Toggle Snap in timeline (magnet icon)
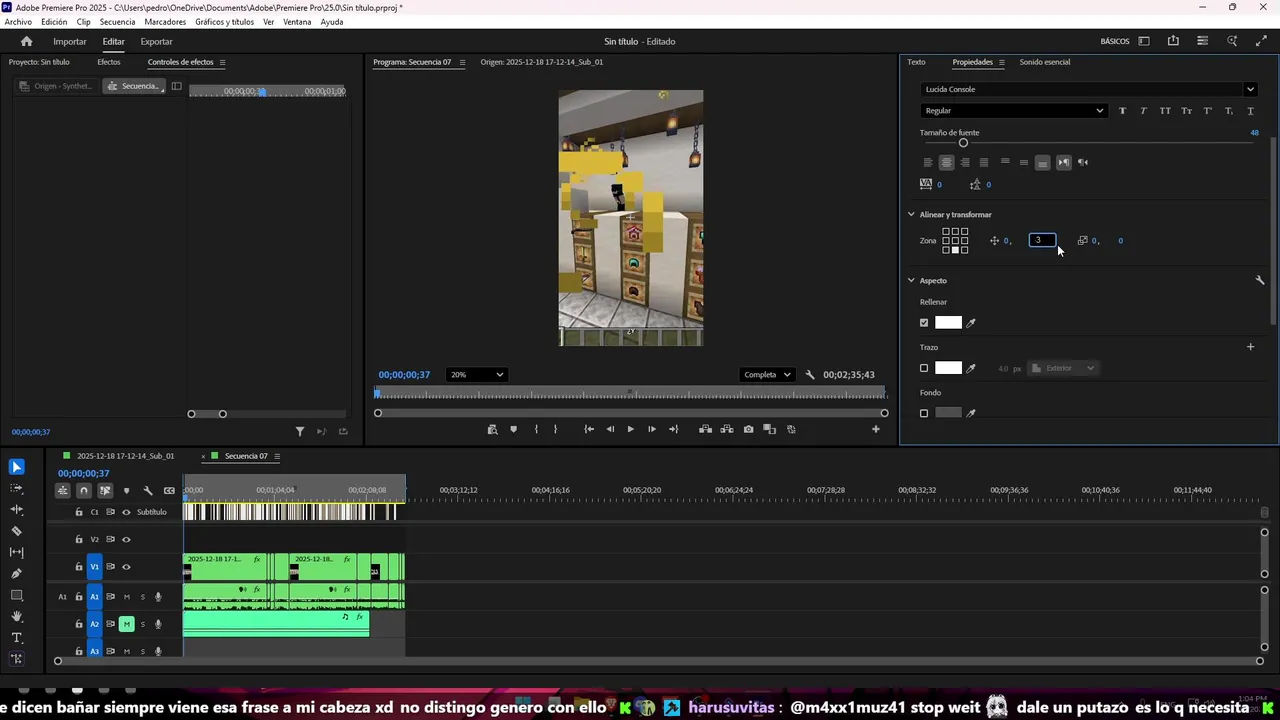Screen dimensions: 1280x720 [84, 490]
